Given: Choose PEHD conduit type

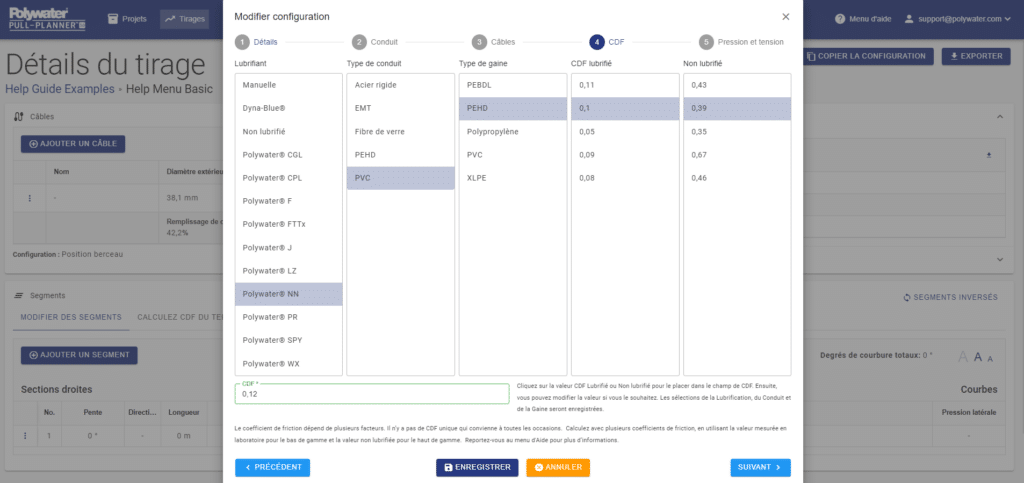Looking at the screenshot, I should (x=400, y=155).
